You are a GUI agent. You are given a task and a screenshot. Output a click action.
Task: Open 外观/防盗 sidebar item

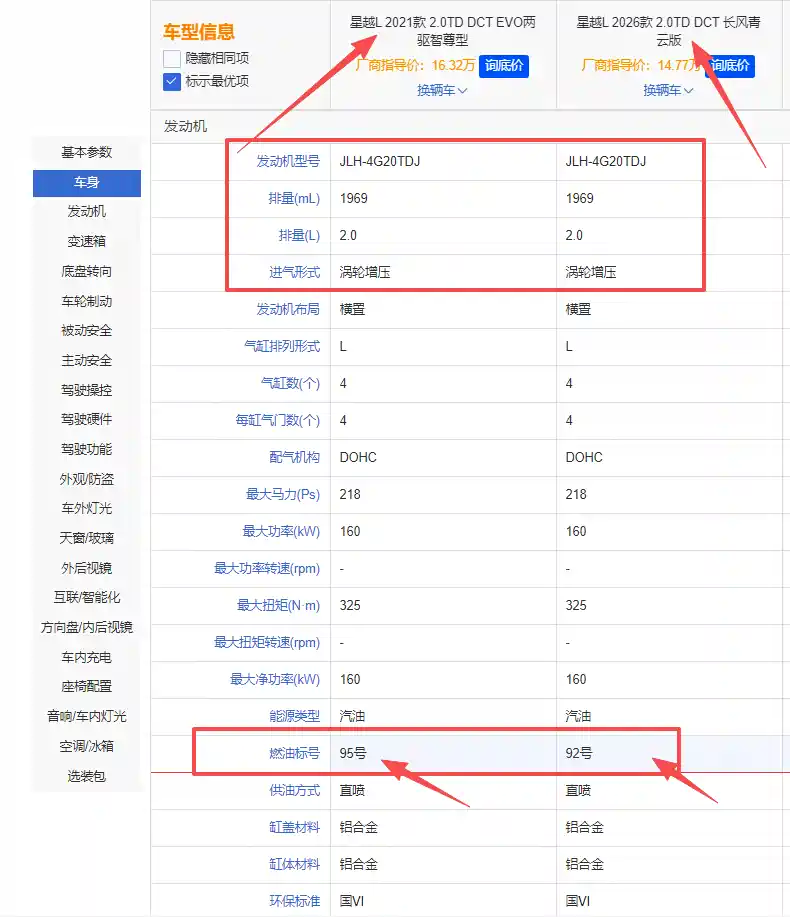87,480
